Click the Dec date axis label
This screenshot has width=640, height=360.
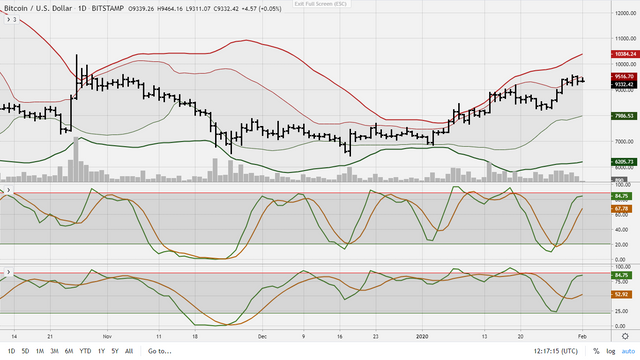[262, 336]
